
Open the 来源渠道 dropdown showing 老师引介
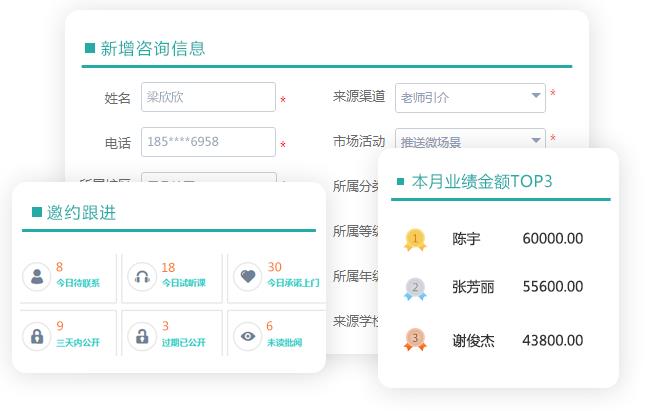coord(470,98)
